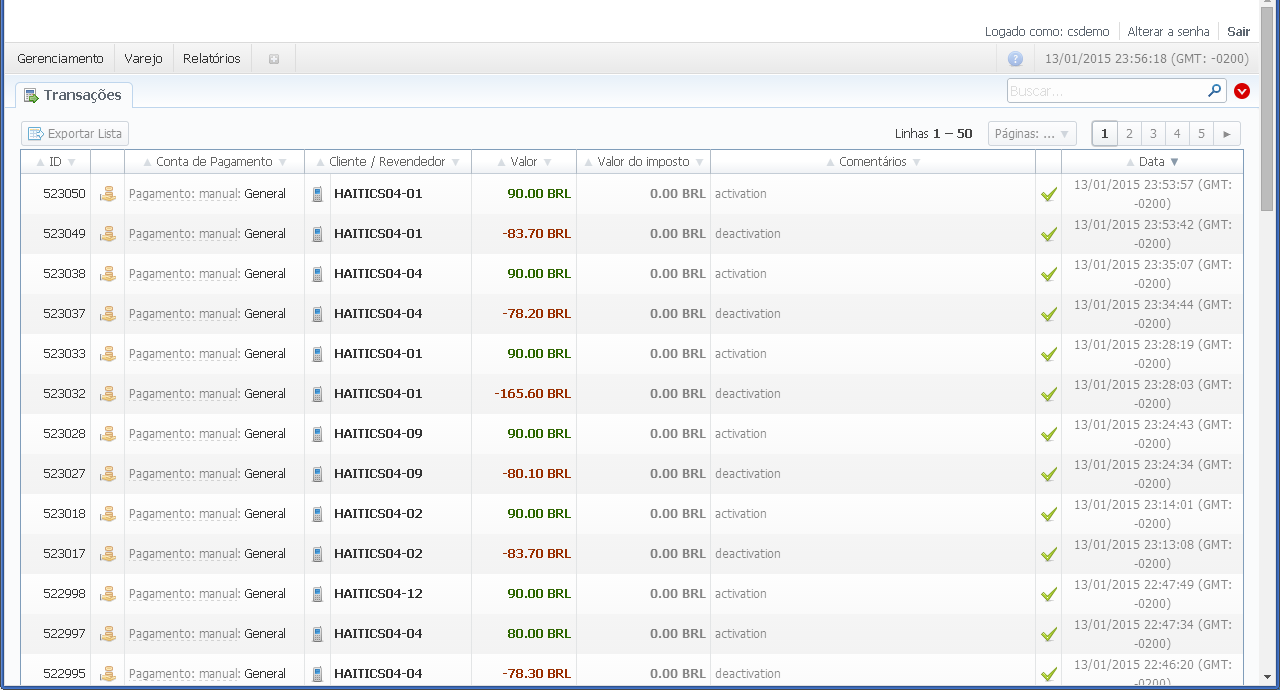1280x690 pixels.
Task: Click green checkmark for transaction 523038
Action: (x=1049, y=274)
